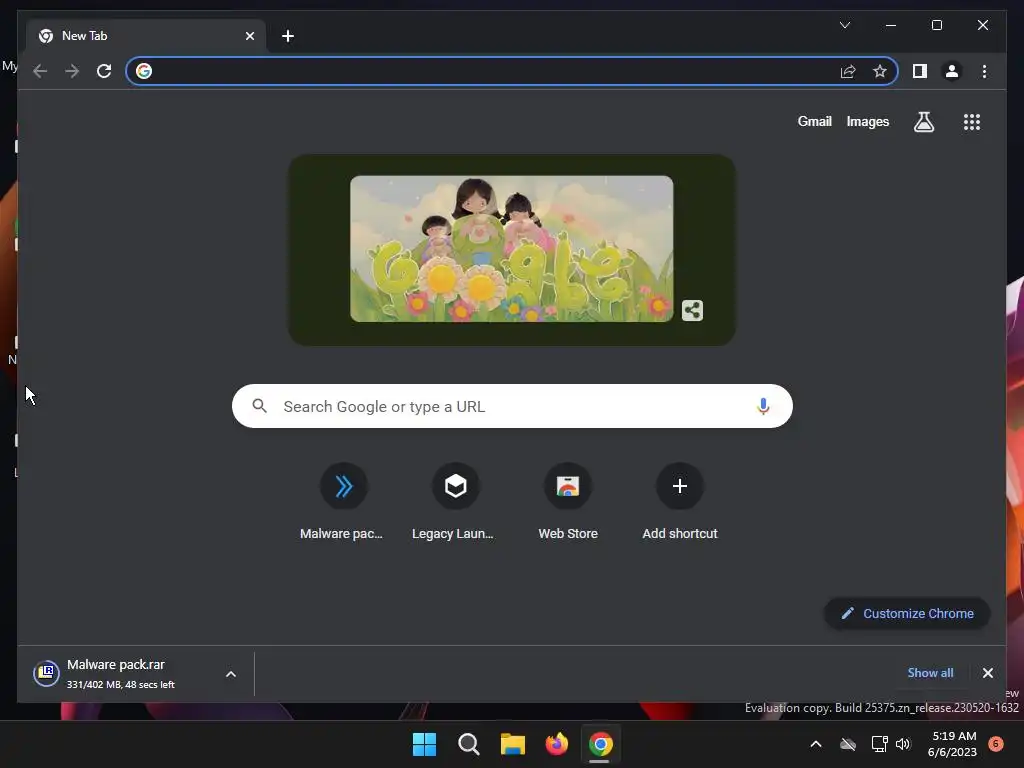The width and height of the screenshot is (1024, 768).
Task: Open the taskbar clock and date
Action: (952, 744)
